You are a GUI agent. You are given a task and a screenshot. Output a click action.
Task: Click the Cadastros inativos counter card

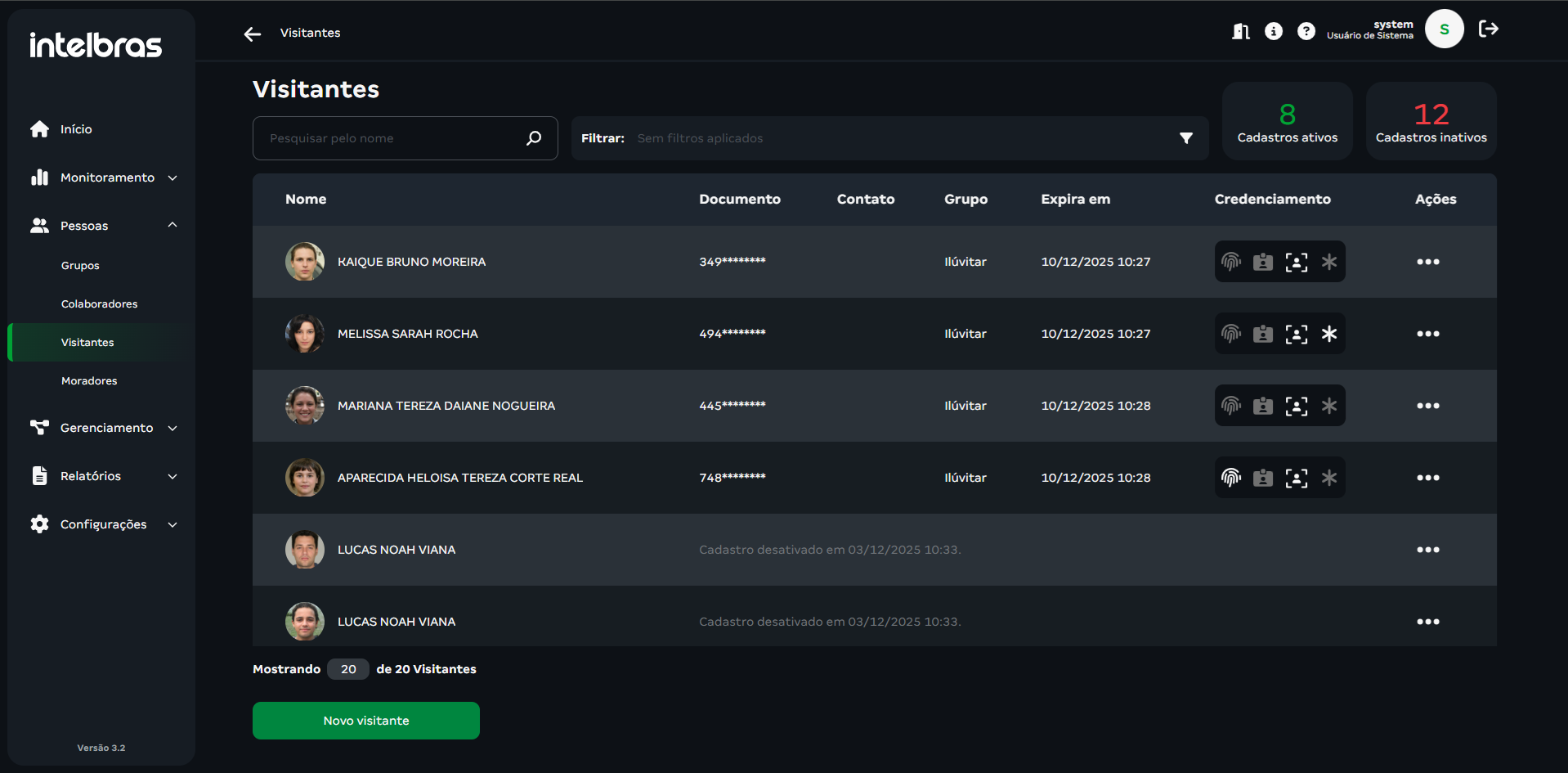tap(1431, 121)
